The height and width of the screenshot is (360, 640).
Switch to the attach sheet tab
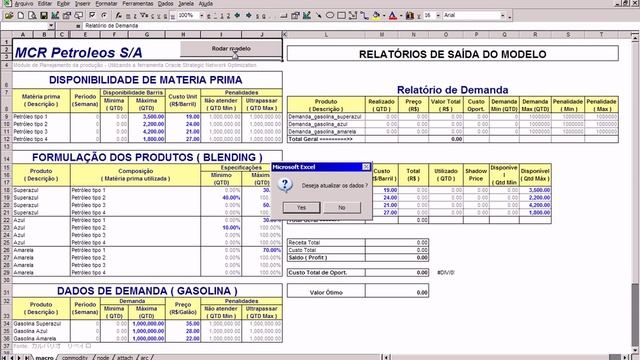tap(125, 358)
